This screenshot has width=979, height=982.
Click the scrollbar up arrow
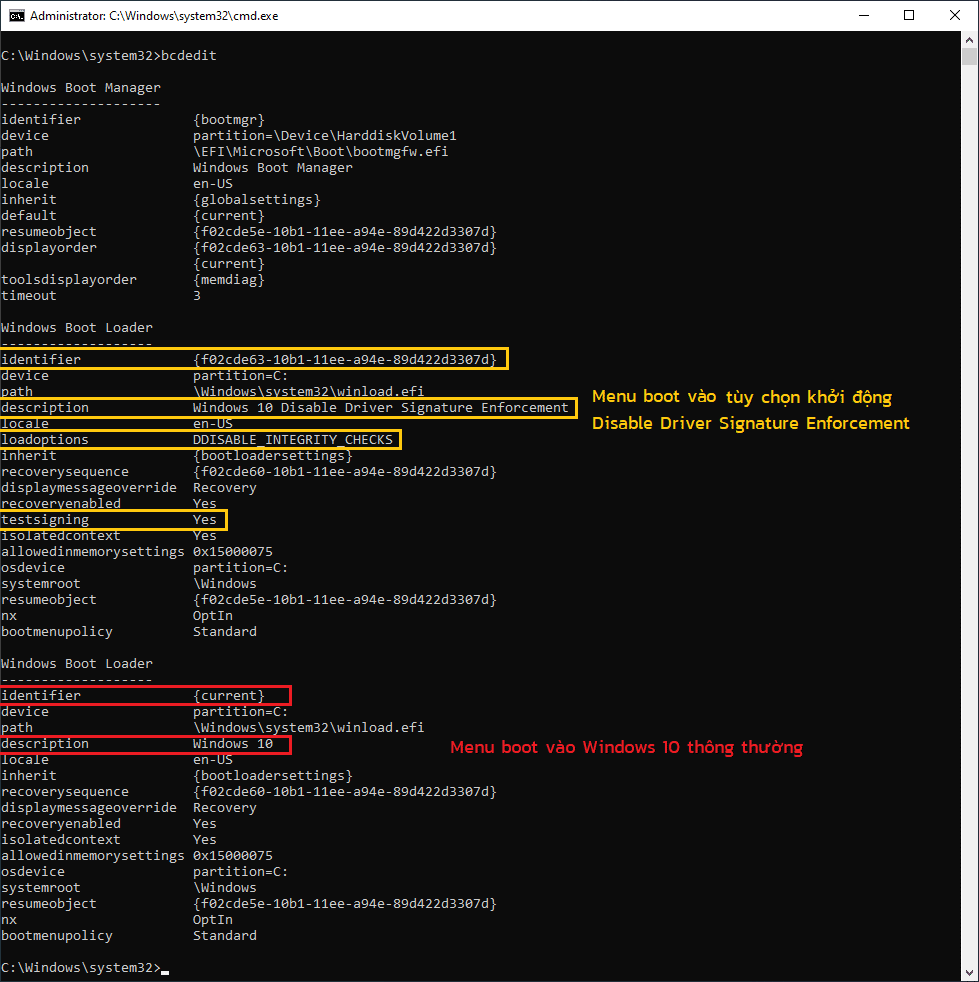(x=970, y=39)
